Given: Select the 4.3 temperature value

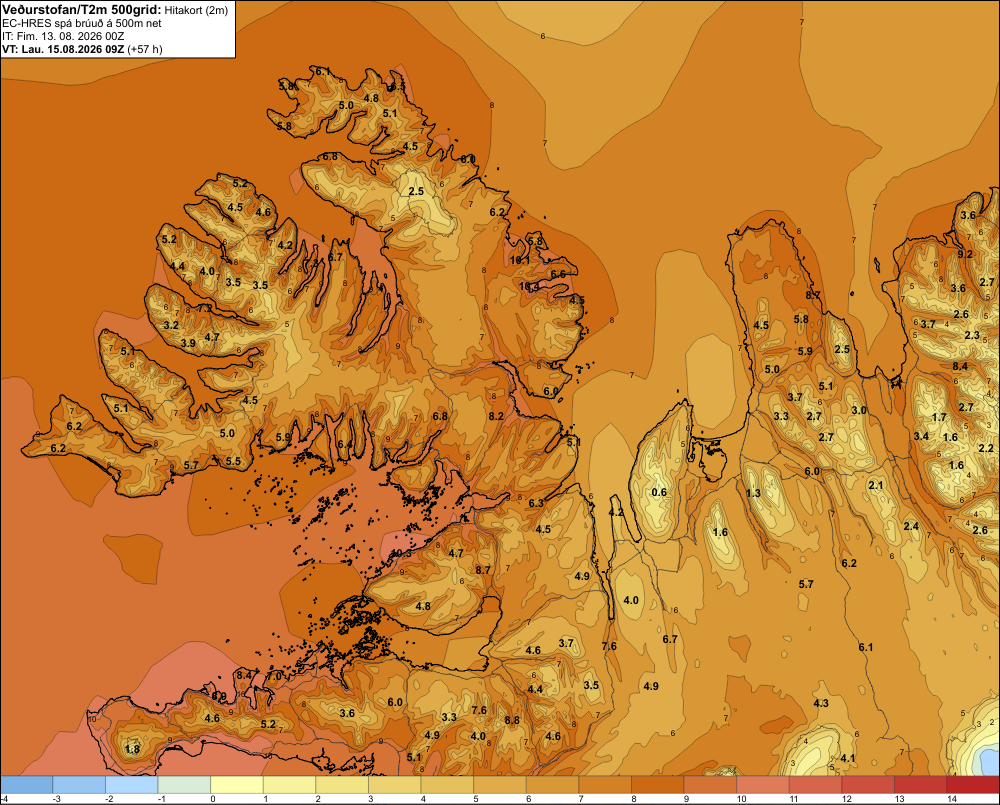Looking at the screenshot, I should coord(821,703).
